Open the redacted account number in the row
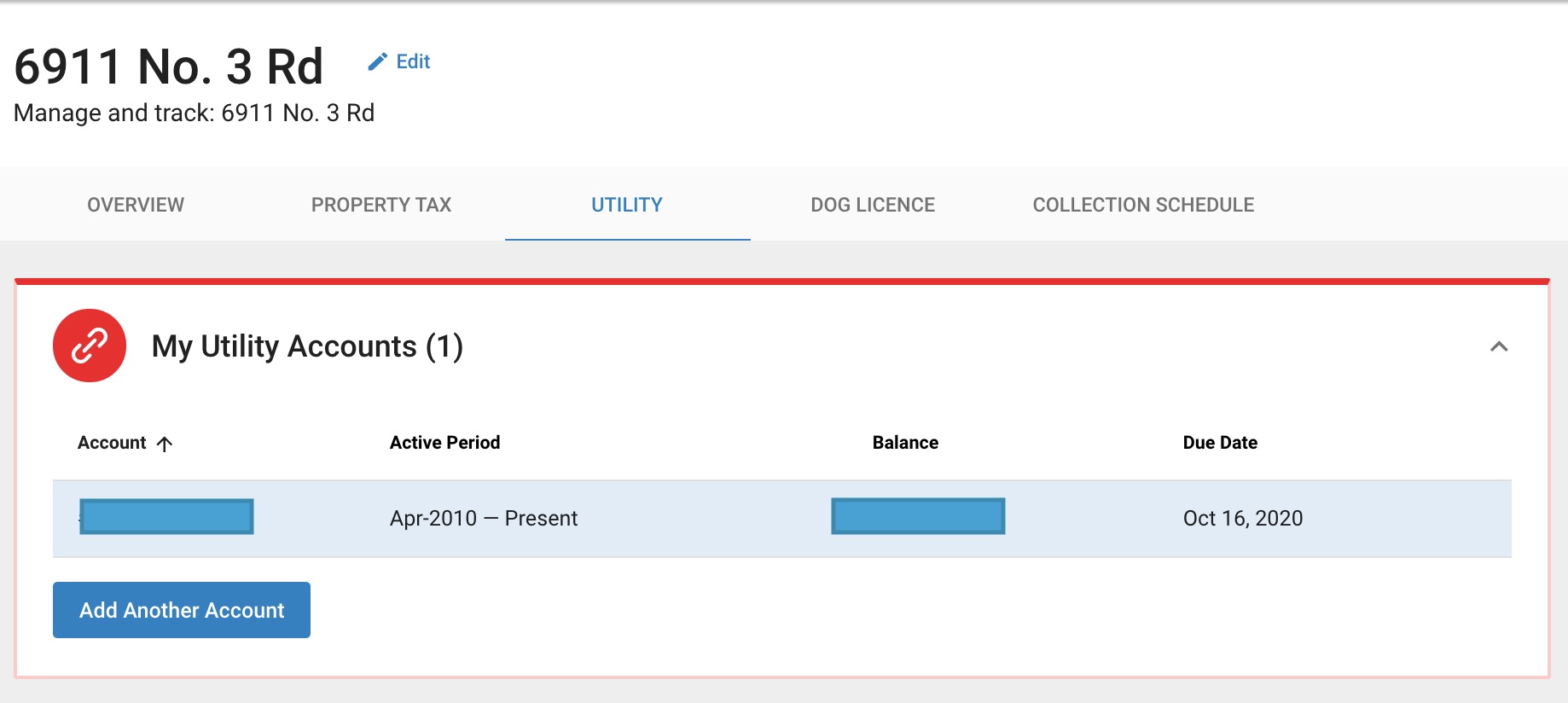This screenshot has height=703, width=1568. tap(166, 517)
